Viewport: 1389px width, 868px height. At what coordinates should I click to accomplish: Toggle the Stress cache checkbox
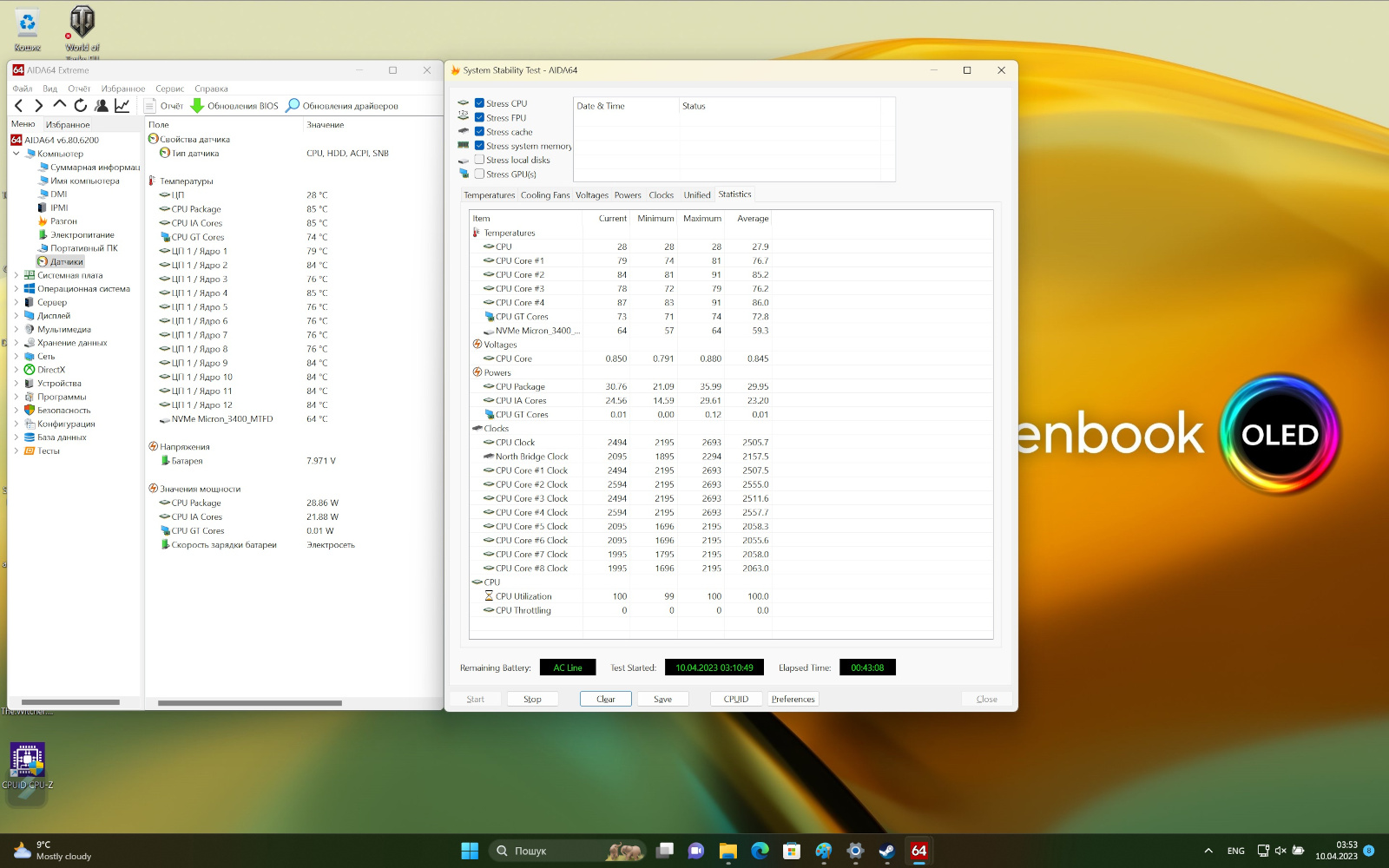pyautogui.click(x=479, y=132)
